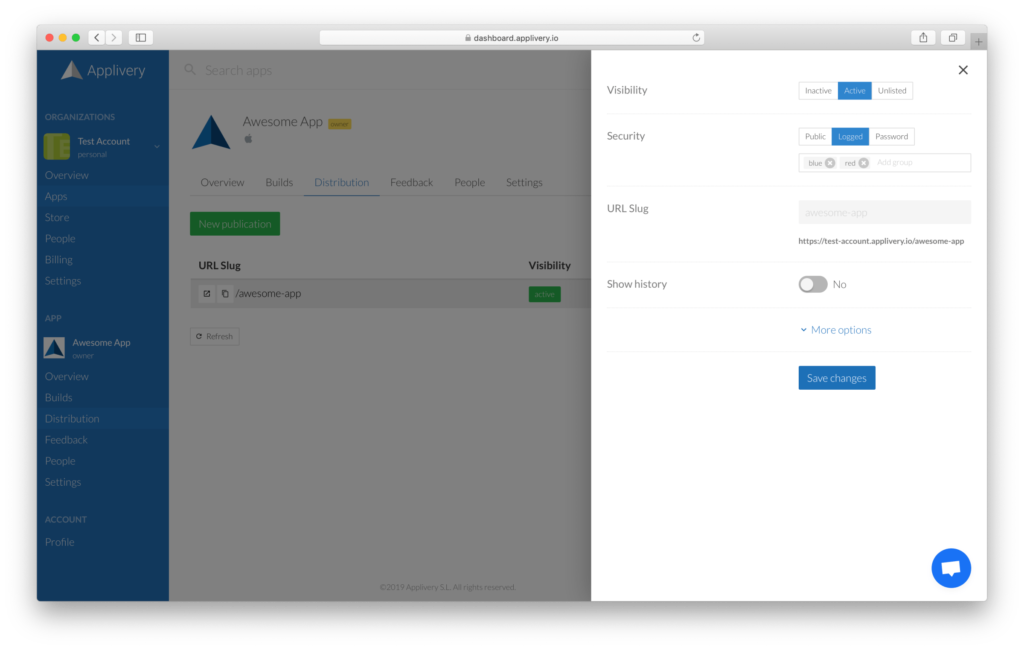Open a new Safari tab
The image size is (1024, 650).
click(978, 41)
